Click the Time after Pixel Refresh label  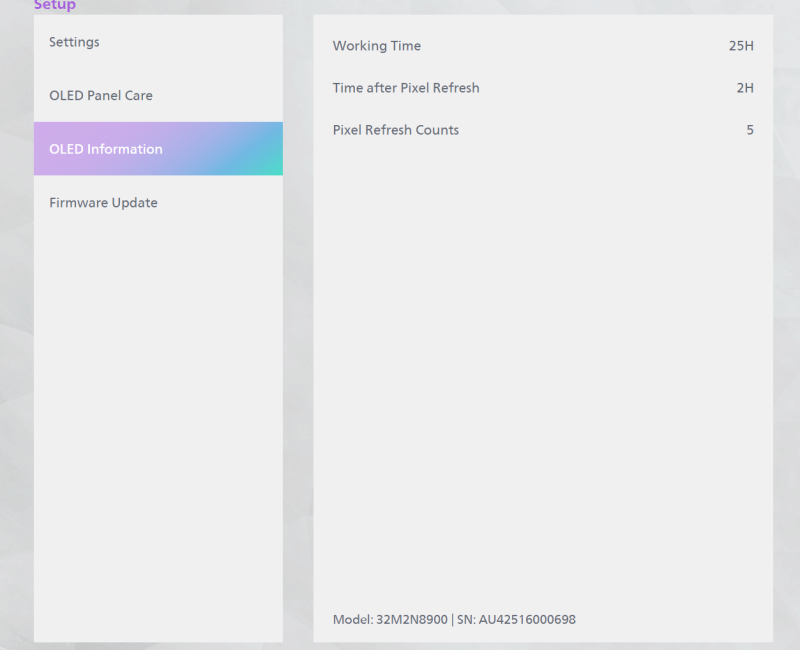coord(406,88)
